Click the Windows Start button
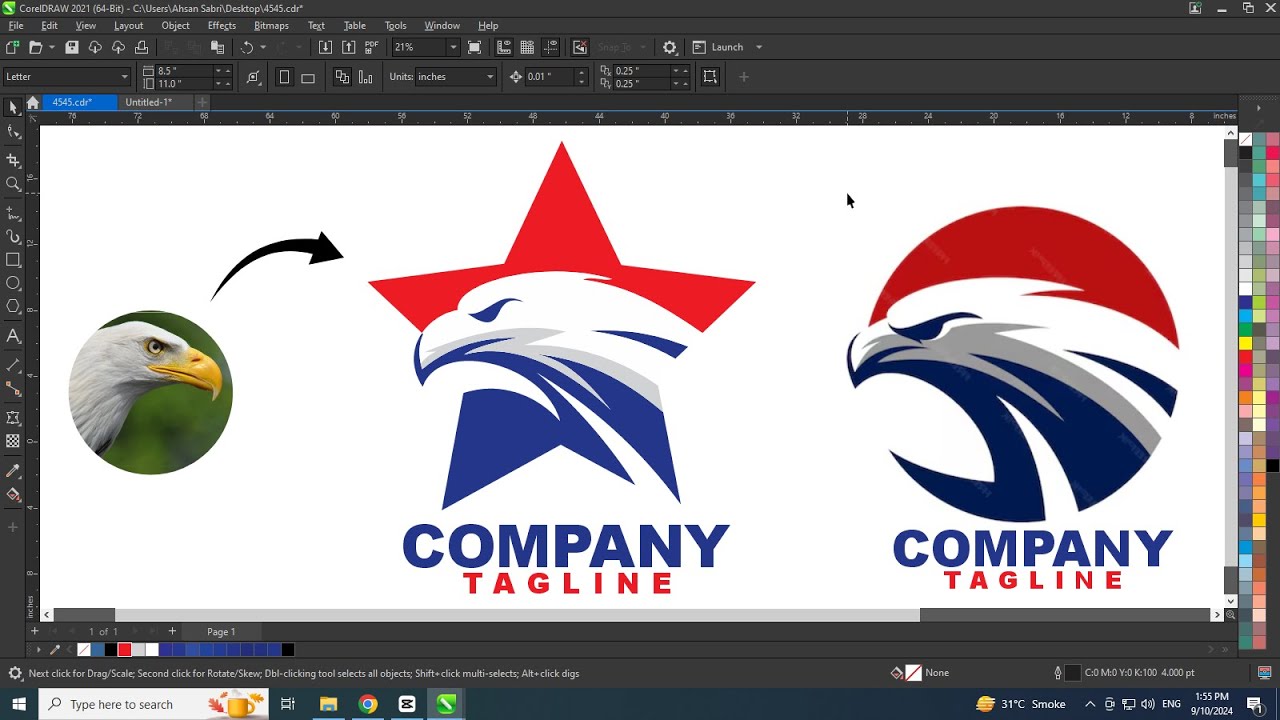Screen dimensions: 1280x720 (19, 704)
